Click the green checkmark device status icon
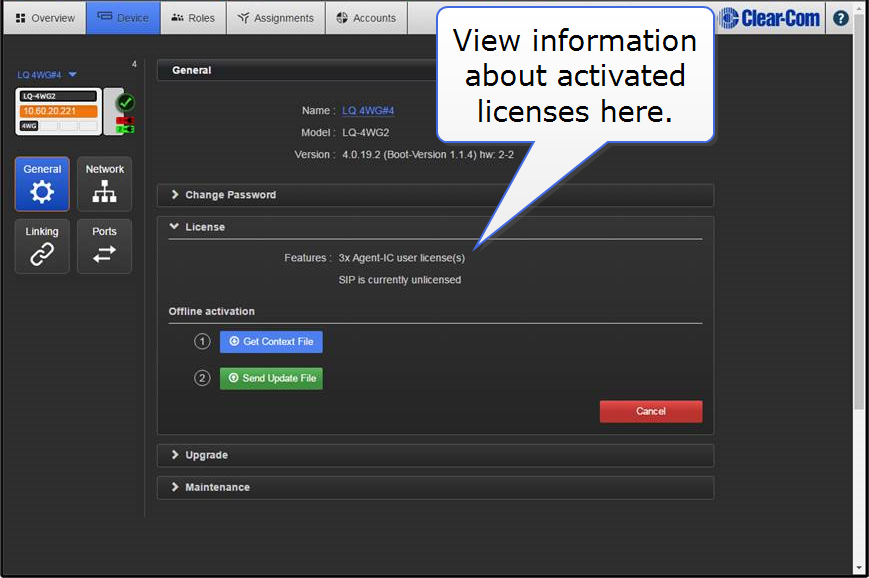Viewport: 869px width, 578px height. [x=126, y=102]
